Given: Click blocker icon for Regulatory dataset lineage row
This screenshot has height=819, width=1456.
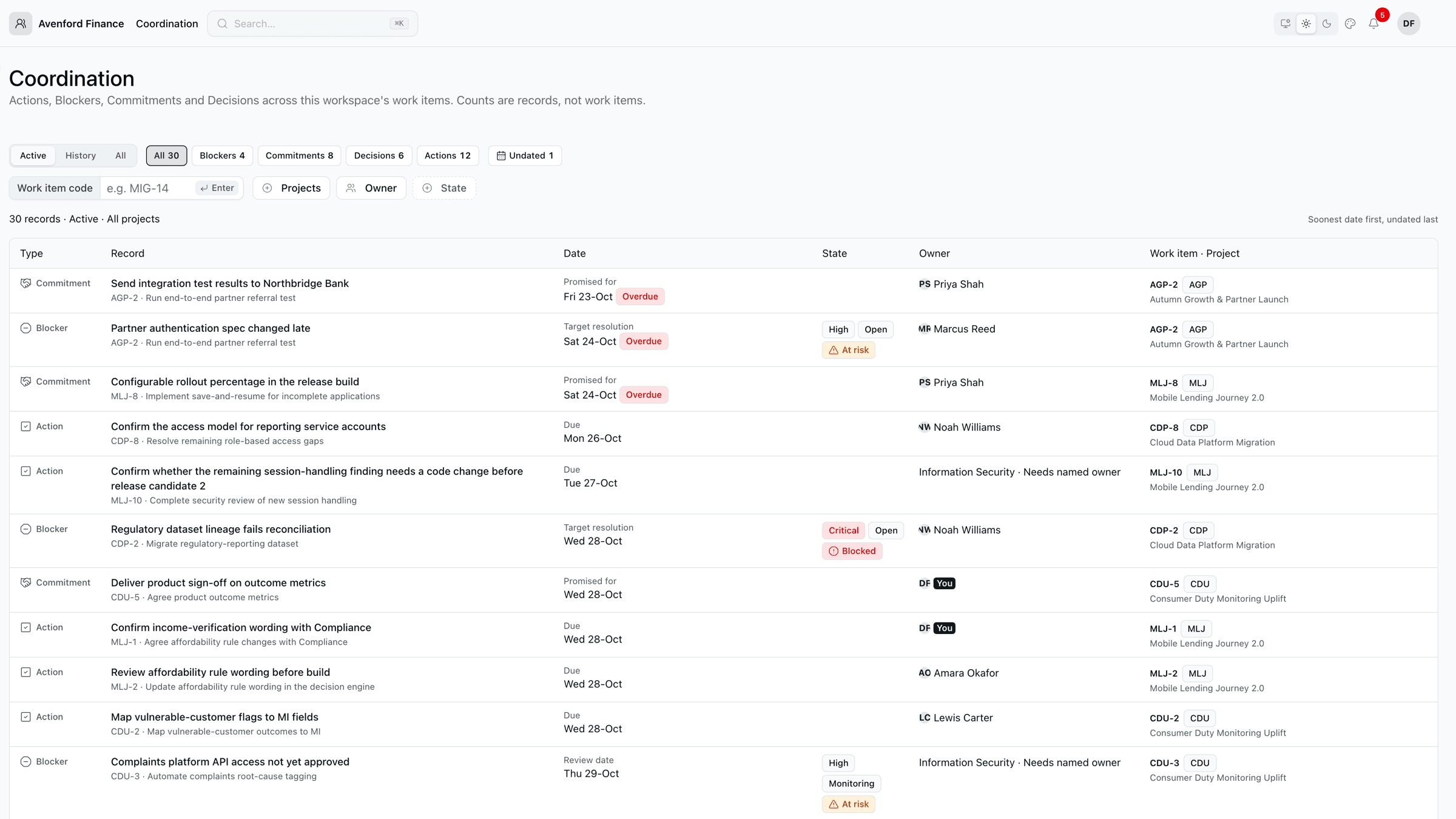Looking at the screenshot, I should click(25, 529).
